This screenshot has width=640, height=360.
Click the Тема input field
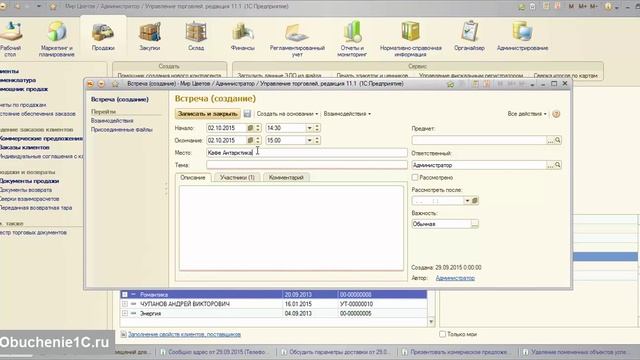pyautogui.click(x=307, y=165)
